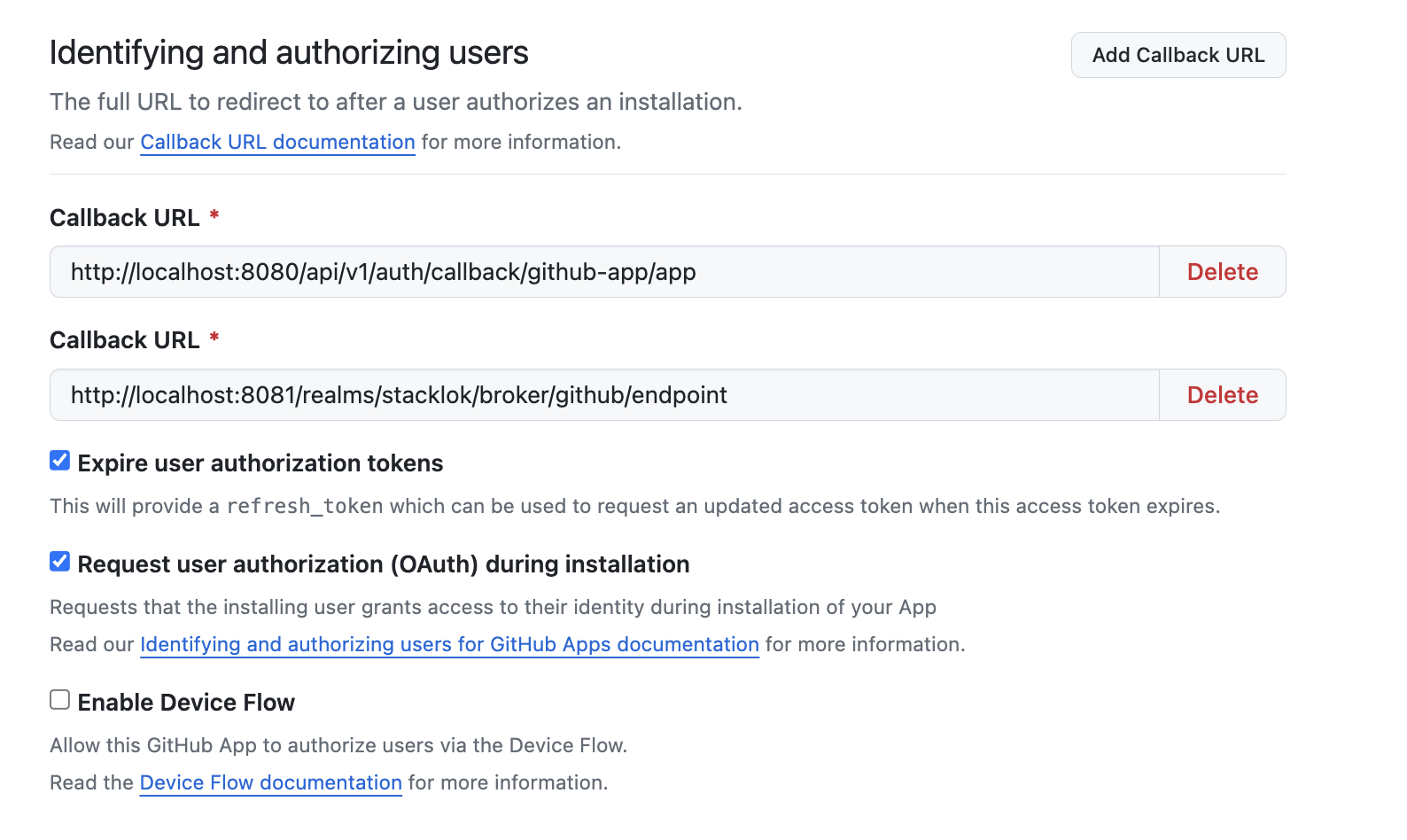The height and width of the screenshot is (840, 1407).
Task: Click the Expire user authorization tokens label
Action: 260,463
